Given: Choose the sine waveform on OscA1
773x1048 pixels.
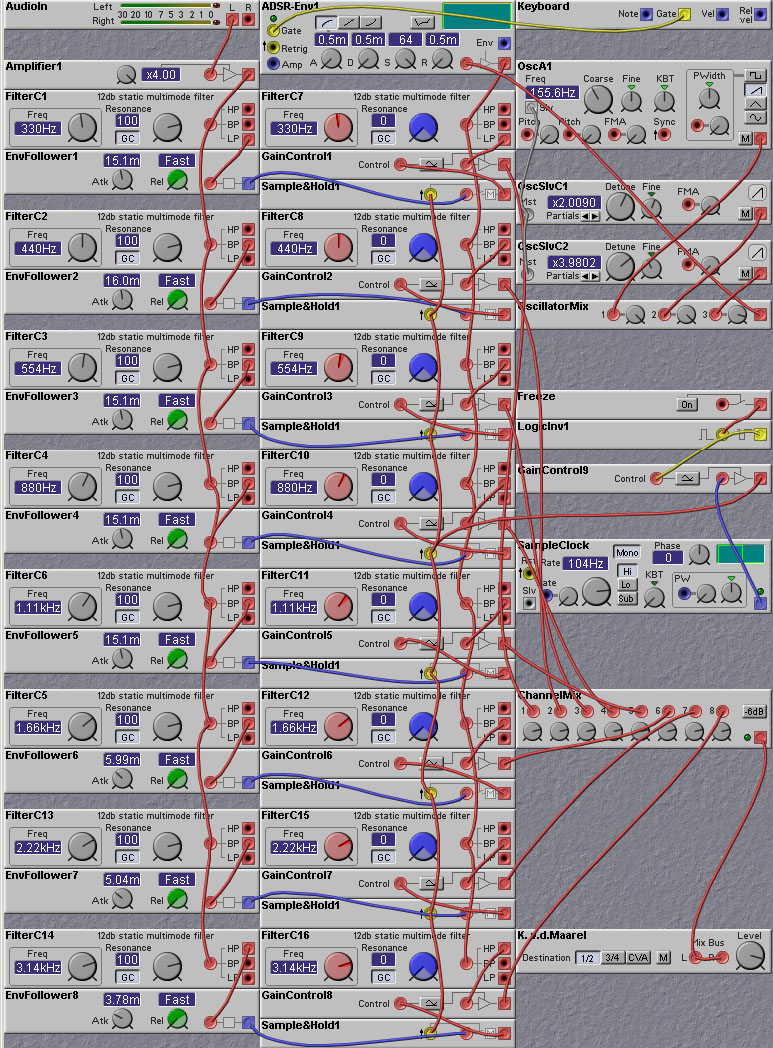Looking at the screenshot, I should (x=756, y=117).
